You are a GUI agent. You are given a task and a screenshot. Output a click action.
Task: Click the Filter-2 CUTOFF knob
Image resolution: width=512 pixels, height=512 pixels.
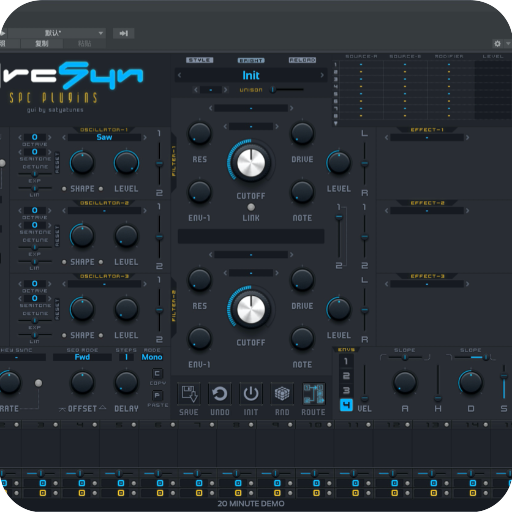pyautogui.click(x=251, y=310)
